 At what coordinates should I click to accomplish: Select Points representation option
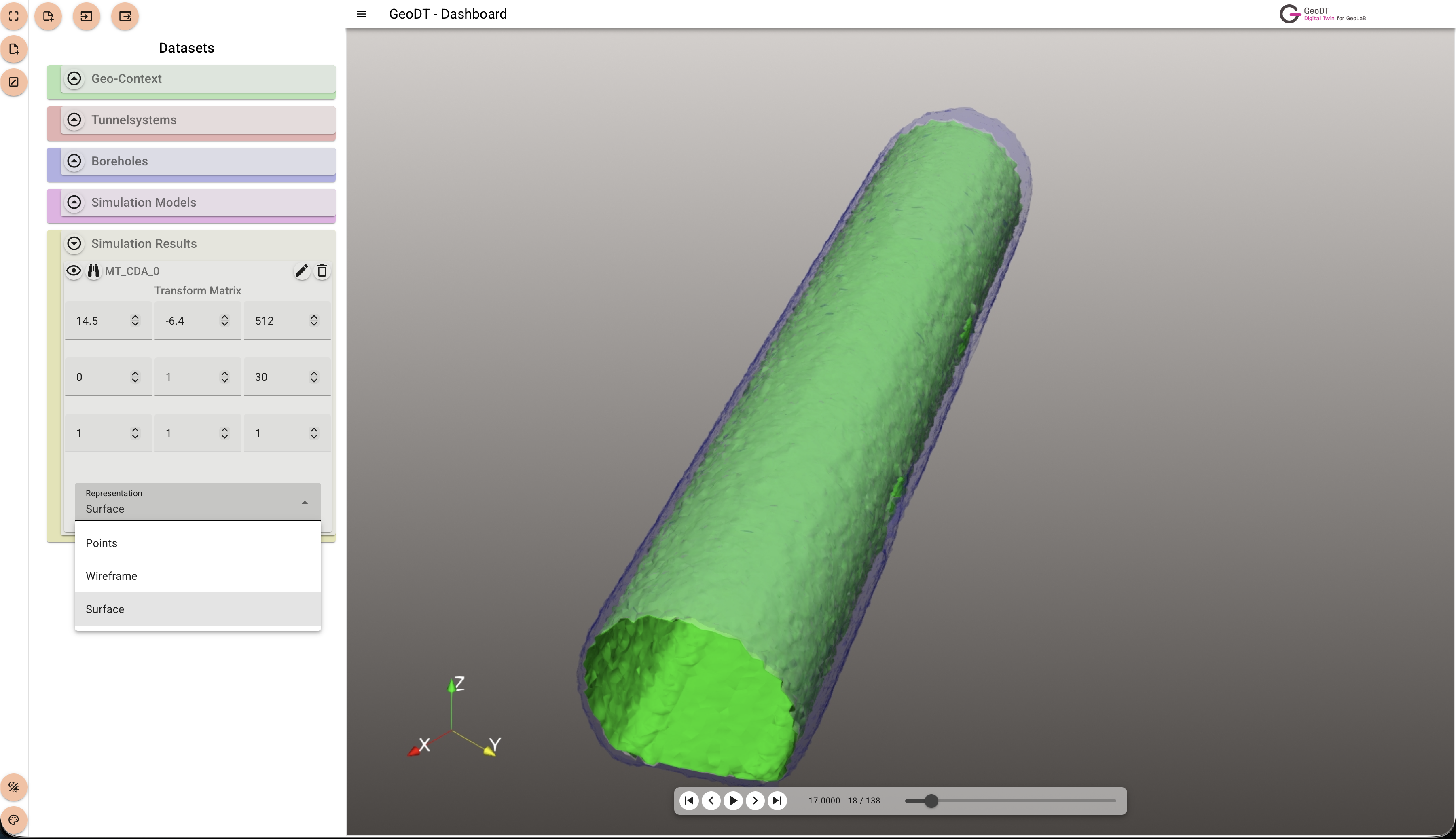pos(198,543)
